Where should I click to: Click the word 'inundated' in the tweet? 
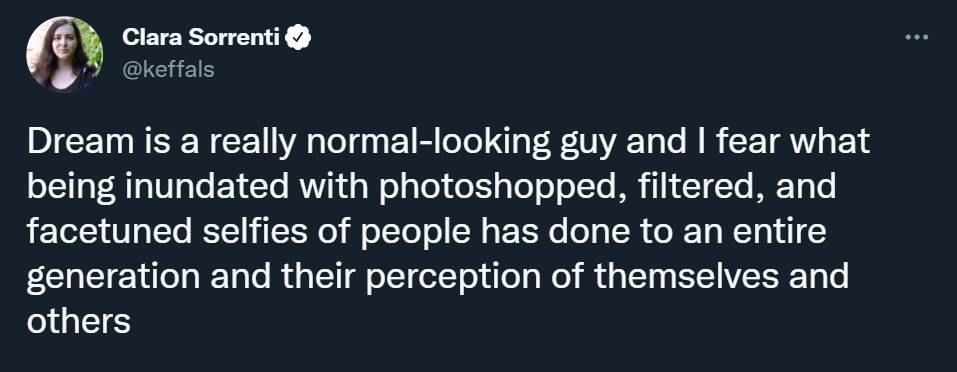(207, 187)
